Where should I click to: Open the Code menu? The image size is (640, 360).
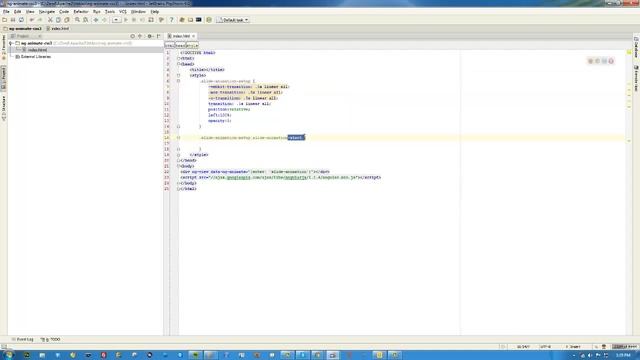[64, 12]
